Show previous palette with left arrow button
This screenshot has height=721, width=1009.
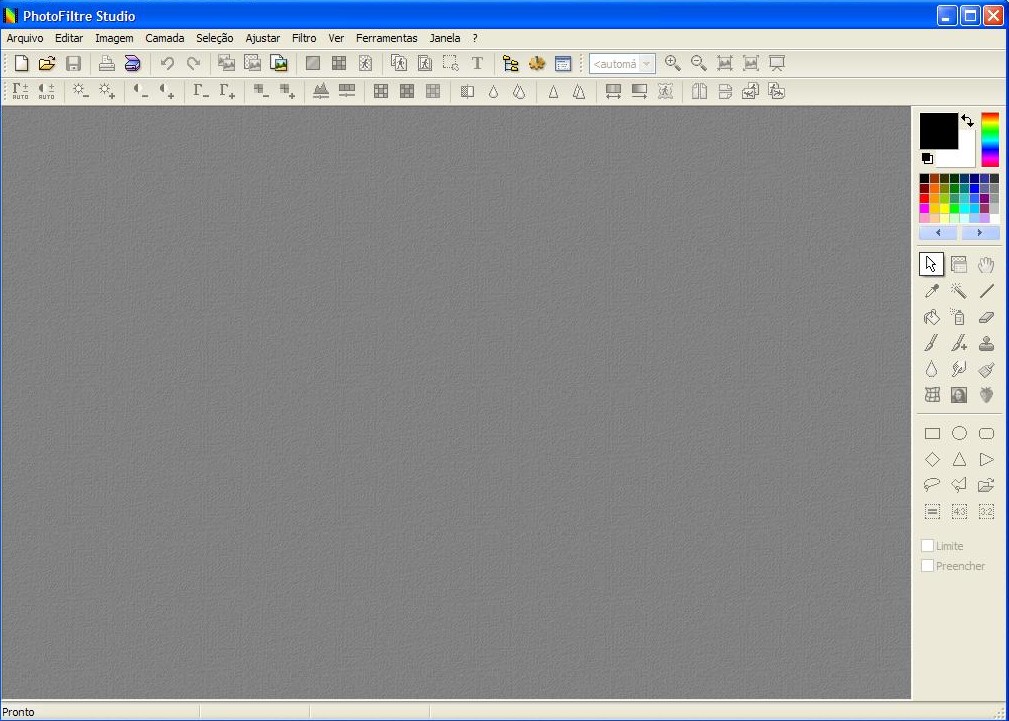tap(938, 232)
